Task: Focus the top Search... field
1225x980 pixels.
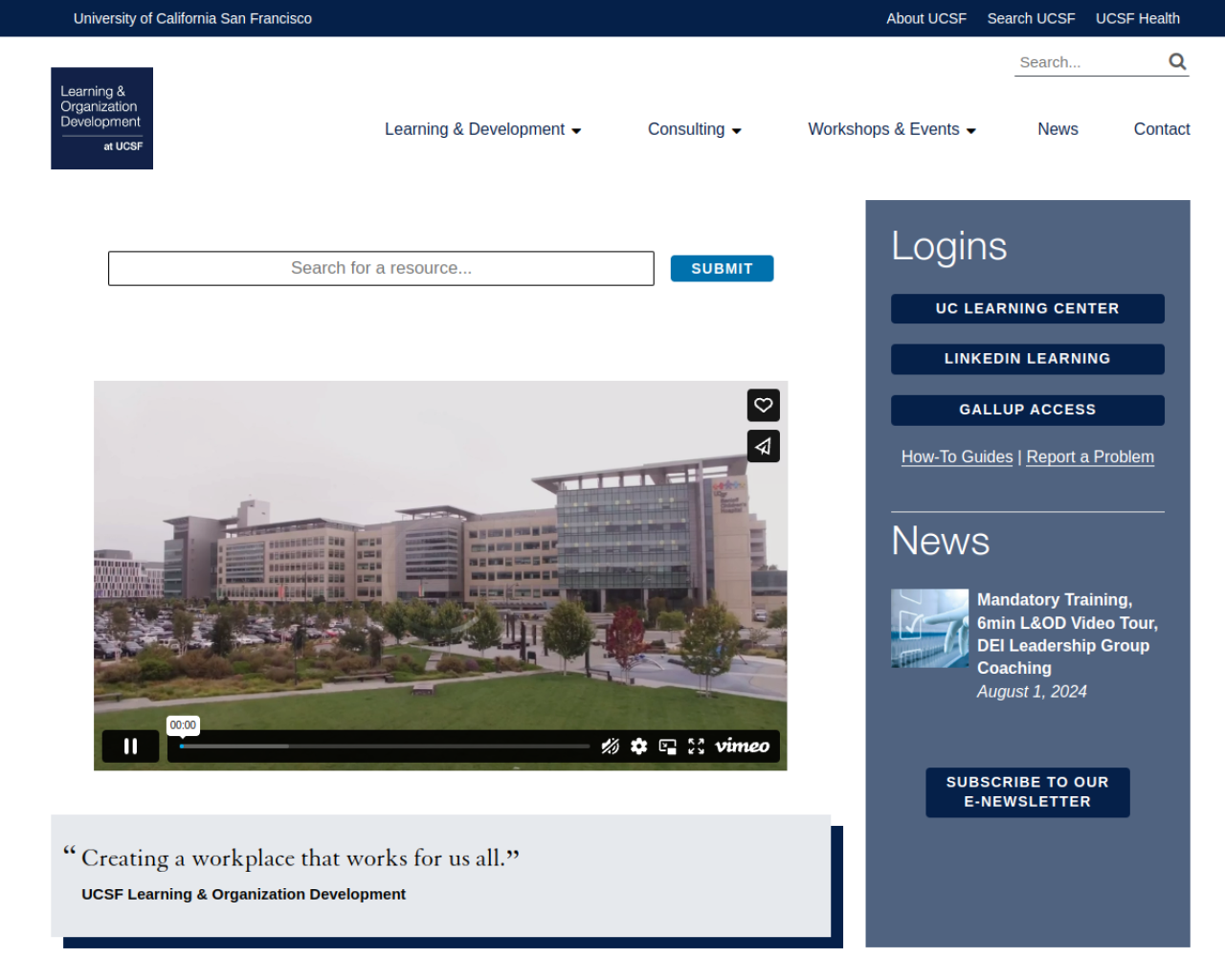Action: click(x=1089, y=62)
